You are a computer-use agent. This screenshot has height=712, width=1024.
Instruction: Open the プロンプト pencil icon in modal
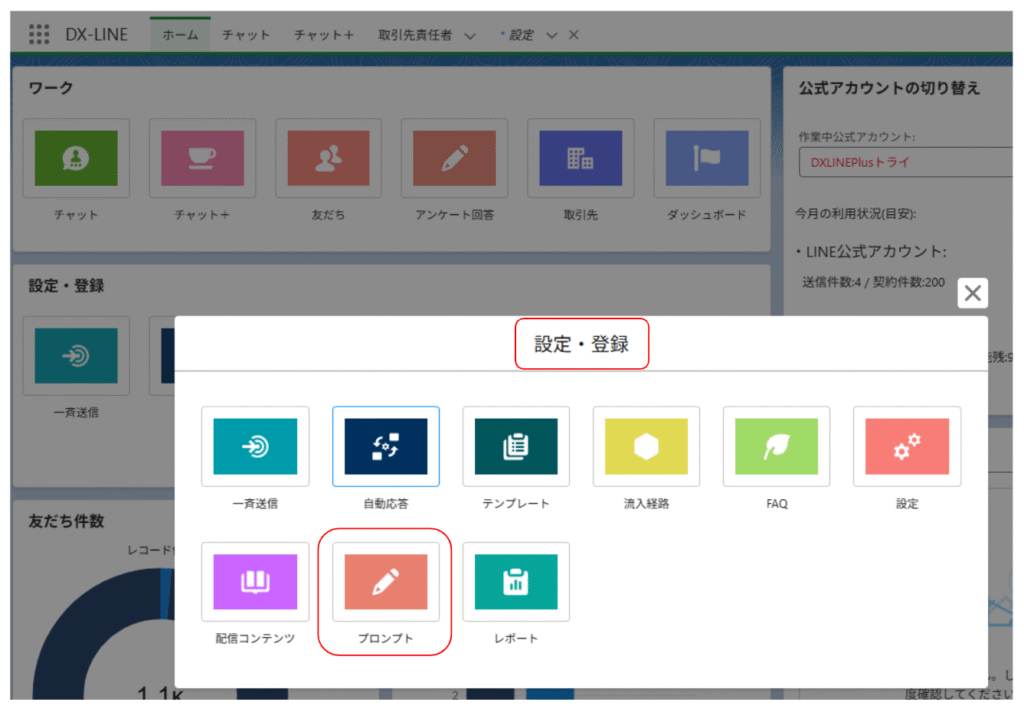coord(385,582)
